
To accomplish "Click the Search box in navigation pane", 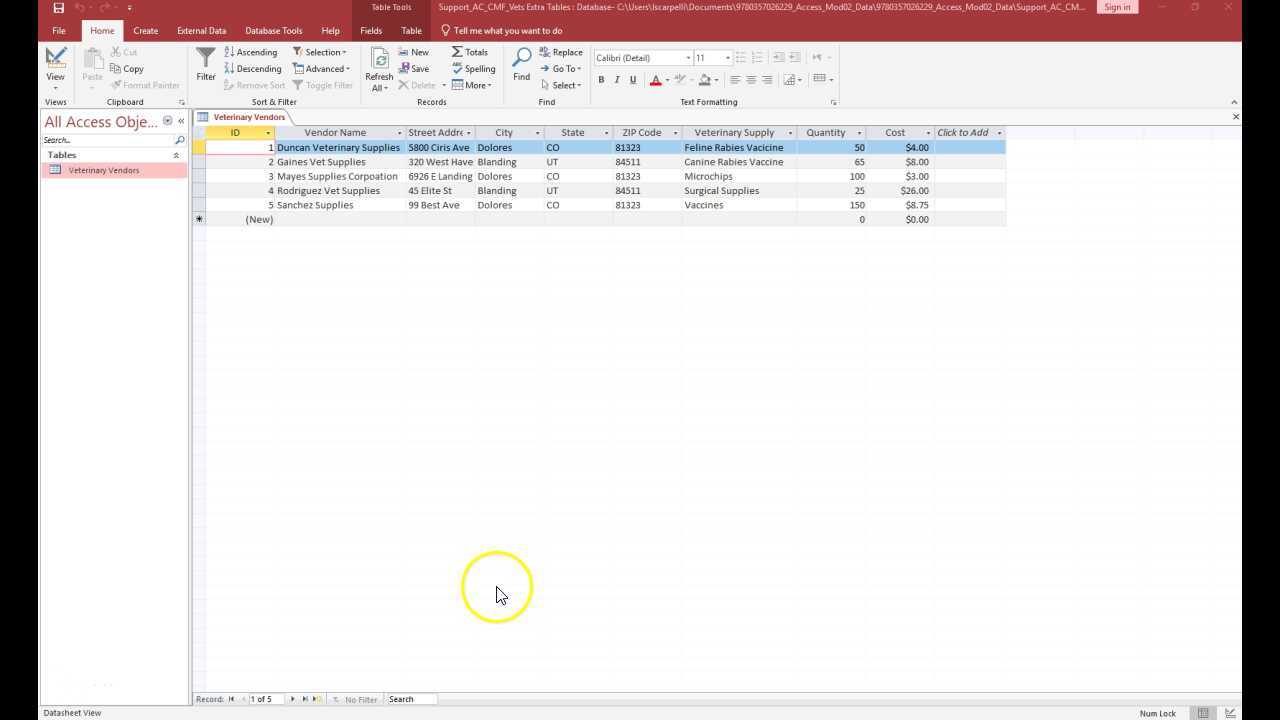I will coord(100,139).
